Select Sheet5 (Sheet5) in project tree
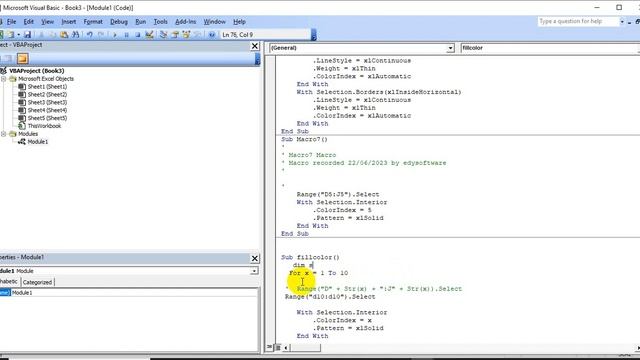This screenshot has height=360, width=640. click(x=47, y=118)
